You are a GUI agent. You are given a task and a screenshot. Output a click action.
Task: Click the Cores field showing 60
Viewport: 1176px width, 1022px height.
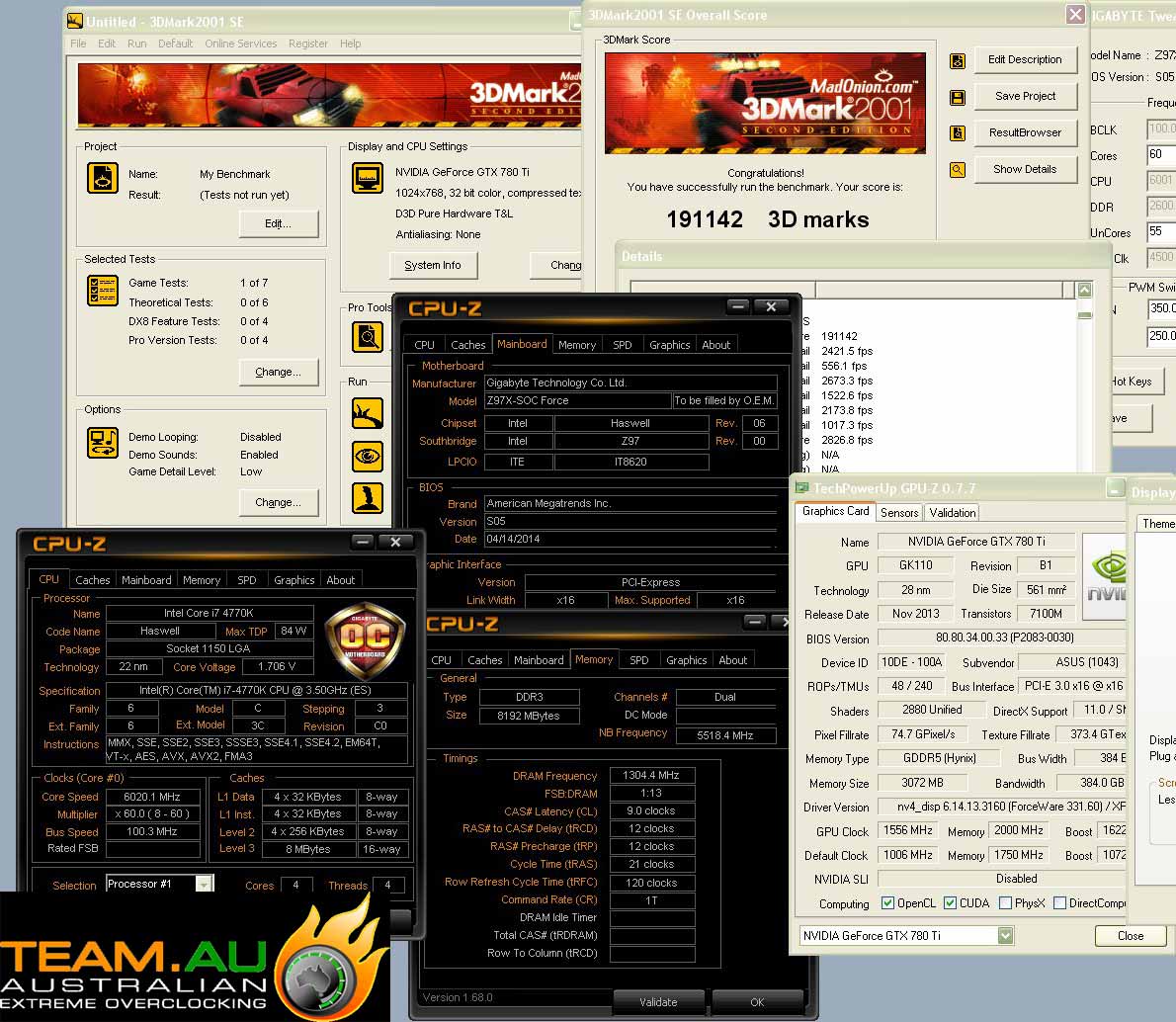pyautogui.click(x=1161, y=154)
